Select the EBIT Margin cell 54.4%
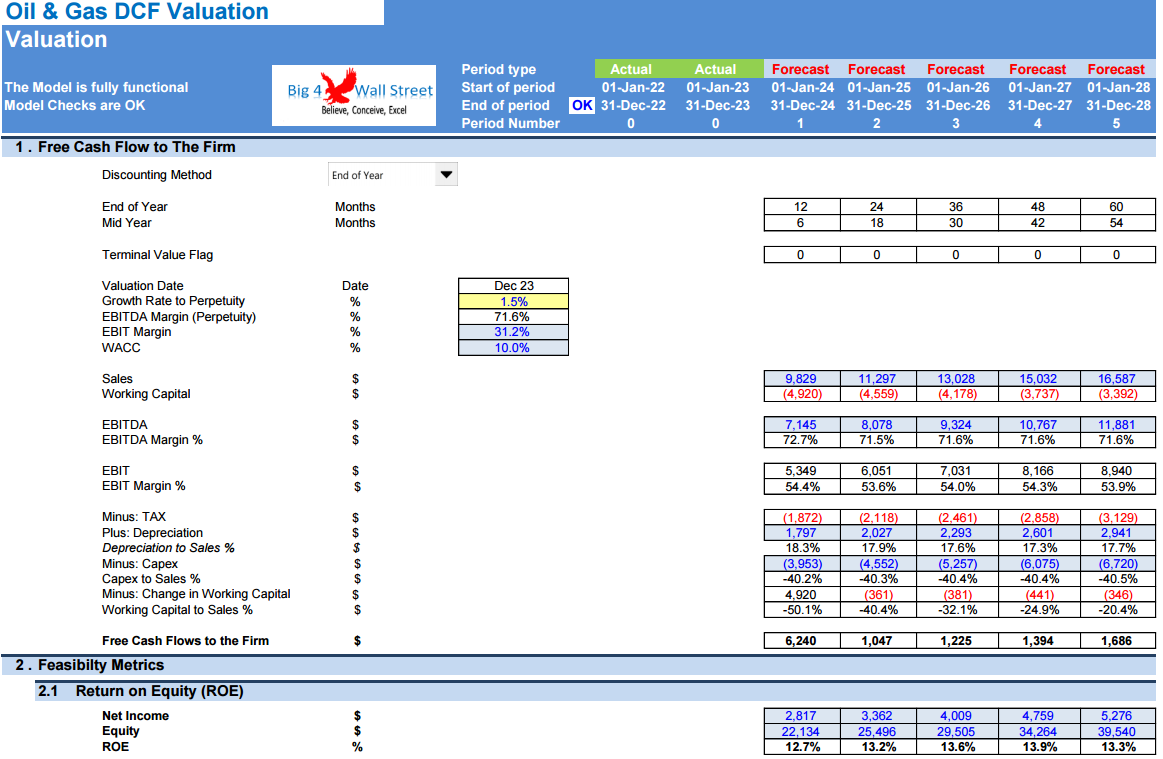 pos(802,487)
